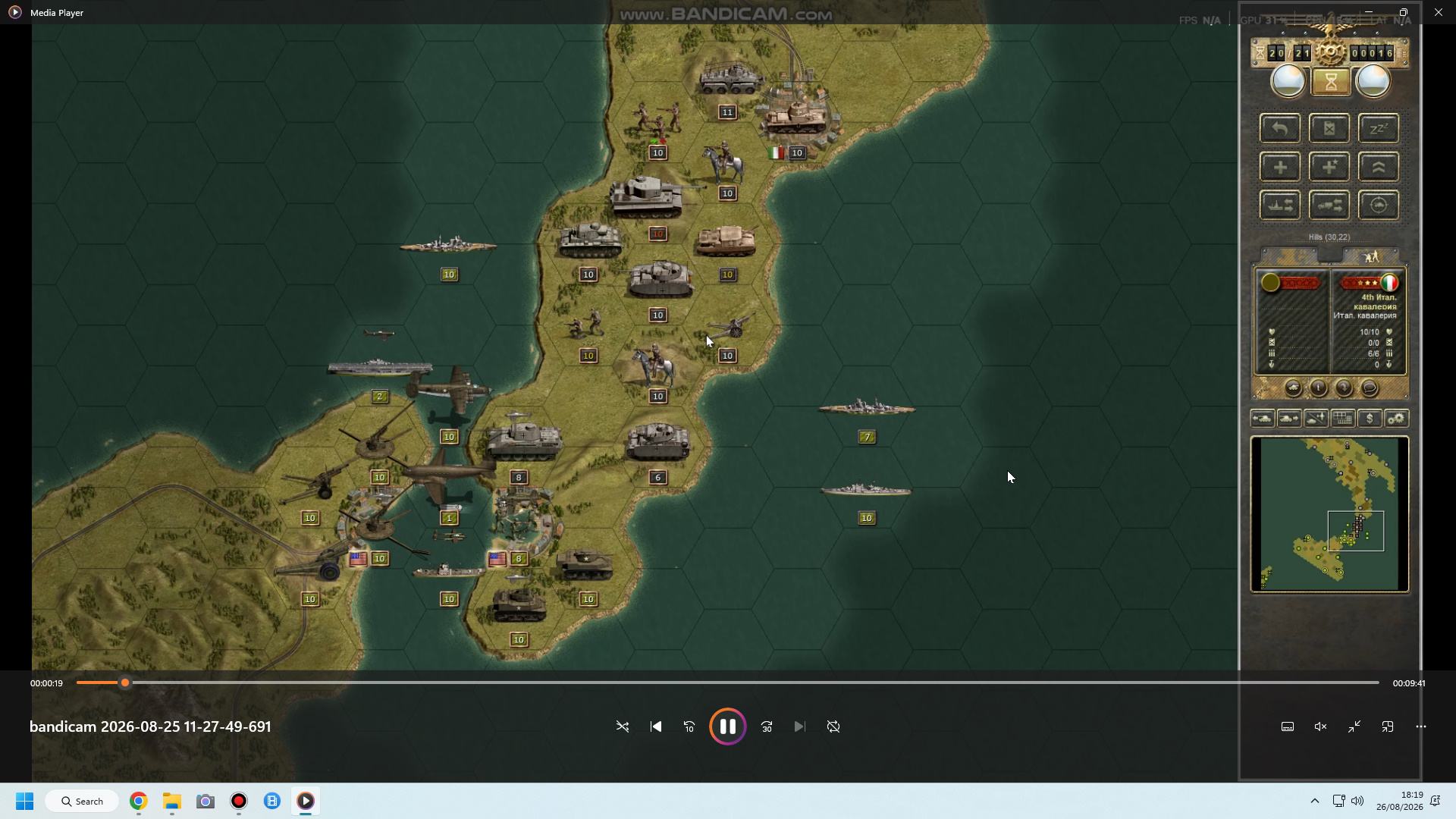Click the truck Mount transport swap button
The height and width of the screenshot is (819, 1456).
1329,206
